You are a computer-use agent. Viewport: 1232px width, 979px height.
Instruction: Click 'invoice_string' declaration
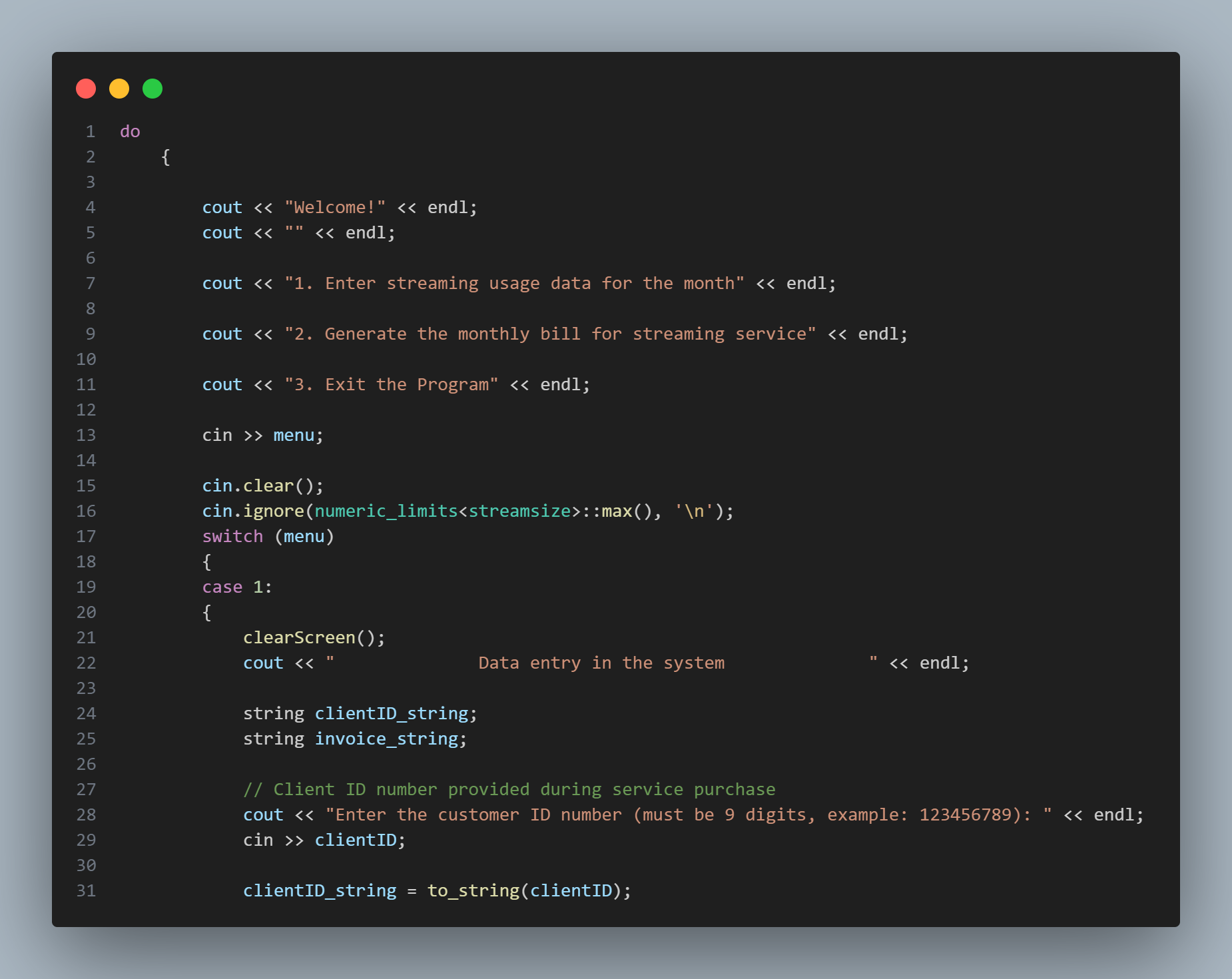[386, 739]
